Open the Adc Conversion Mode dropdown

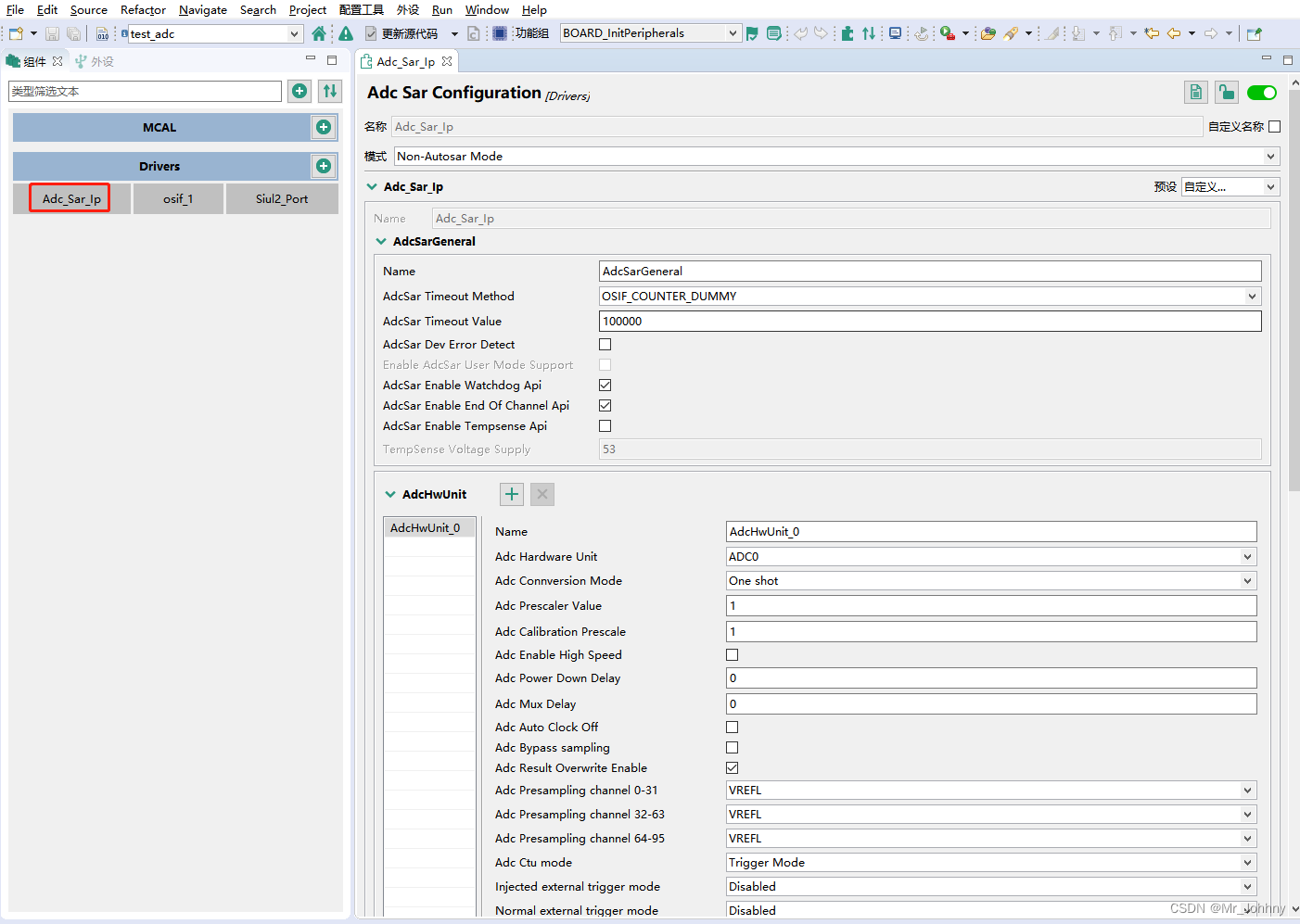(x=991, y=580)
